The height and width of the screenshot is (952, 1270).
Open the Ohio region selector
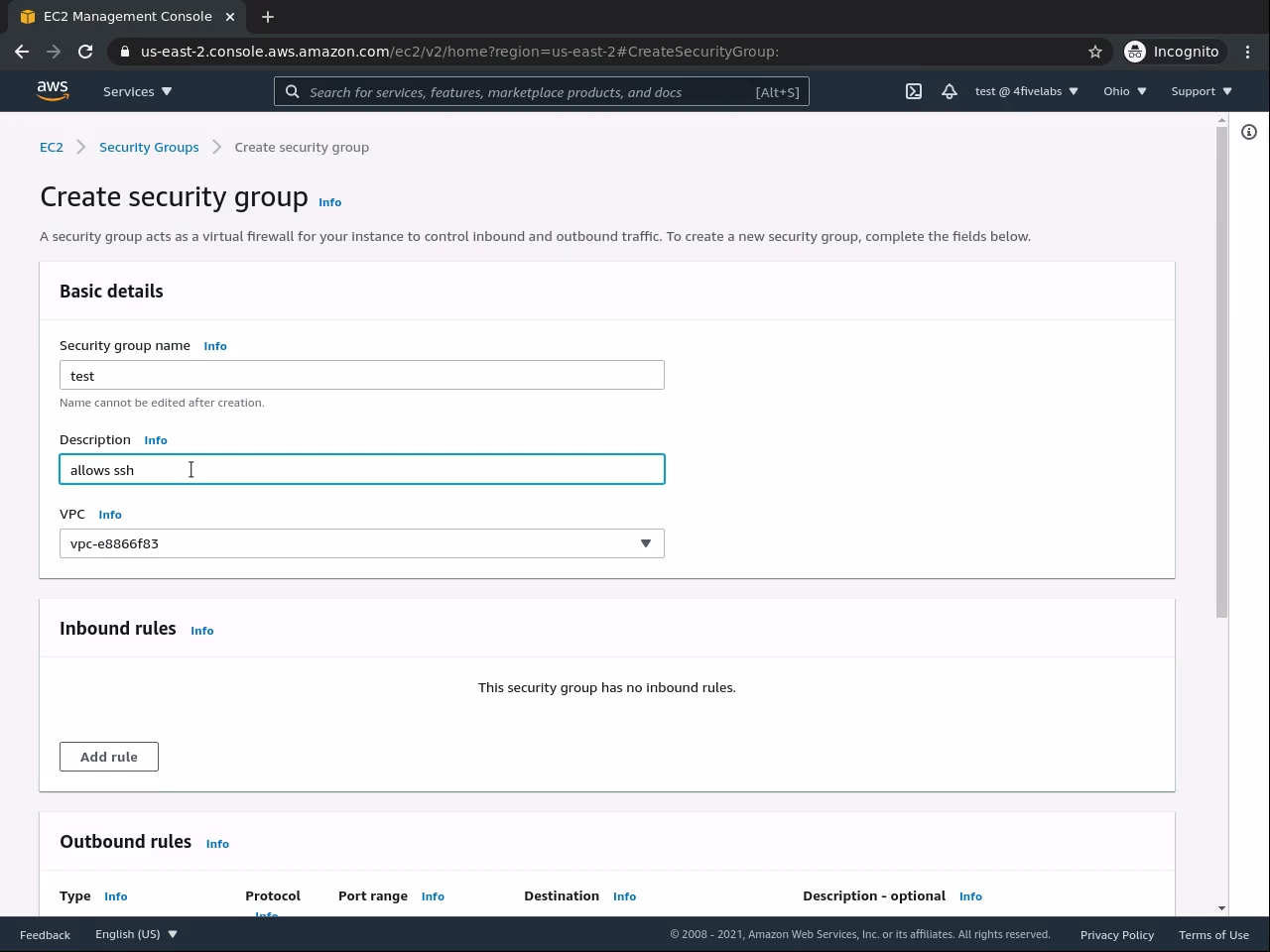(1124, 91)
